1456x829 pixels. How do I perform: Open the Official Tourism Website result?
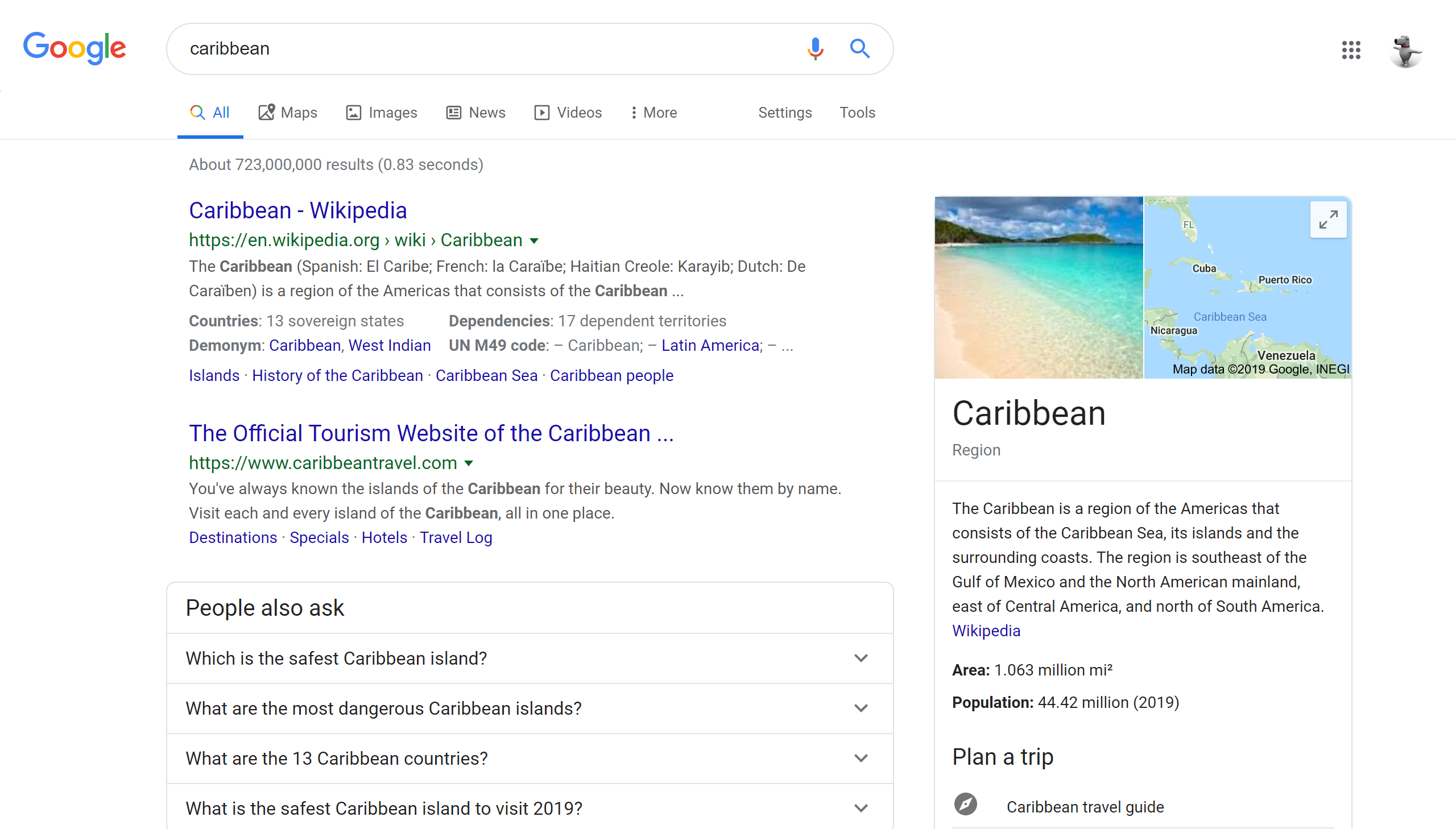[431, 433]
